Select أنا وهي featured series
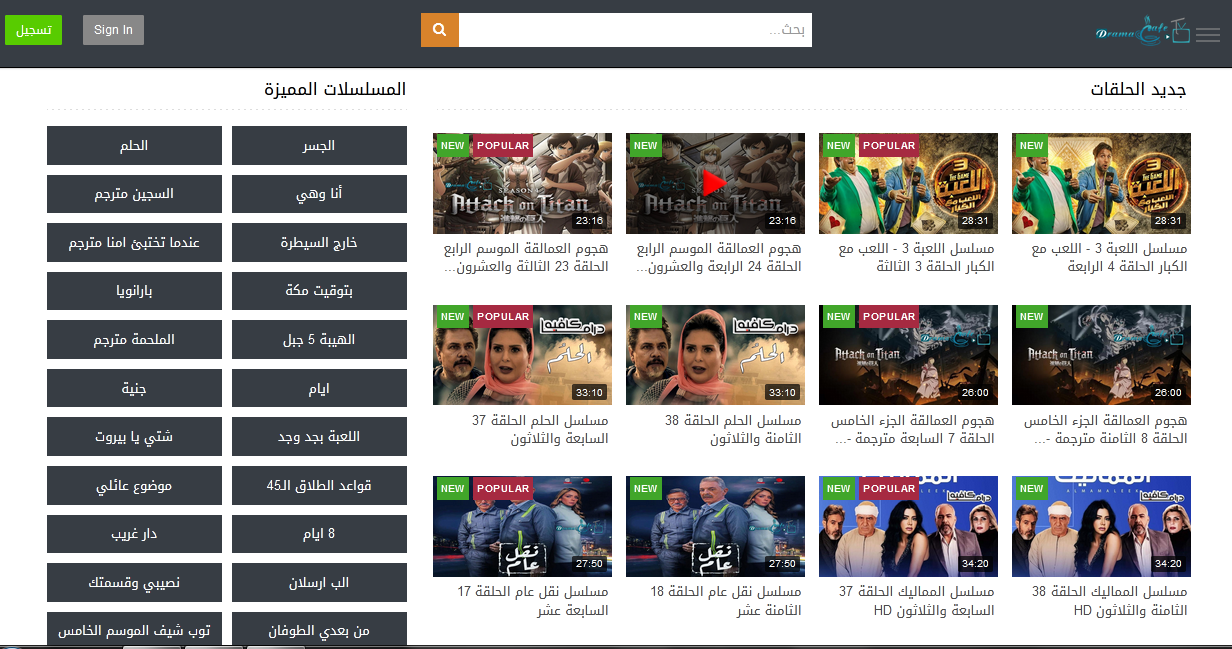This screenshot has height=649, width=1232. [x=319, y=194]
